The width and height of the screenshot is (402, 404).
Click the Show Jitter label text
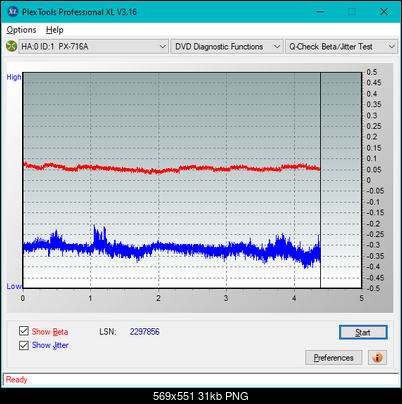(x=50, y=345)
